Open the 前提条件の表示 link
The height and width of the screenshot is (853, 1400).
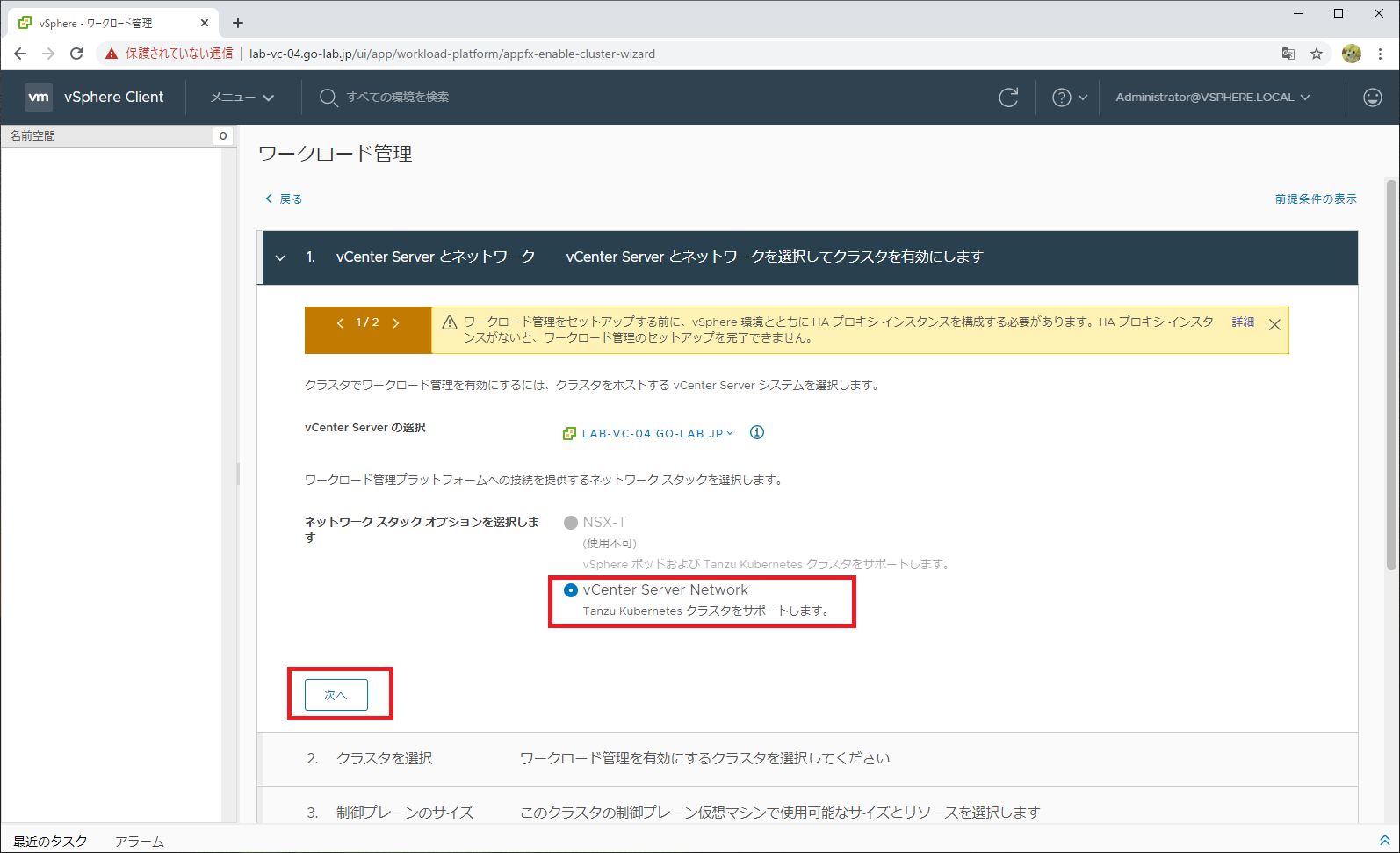(x=1316, y=199)
